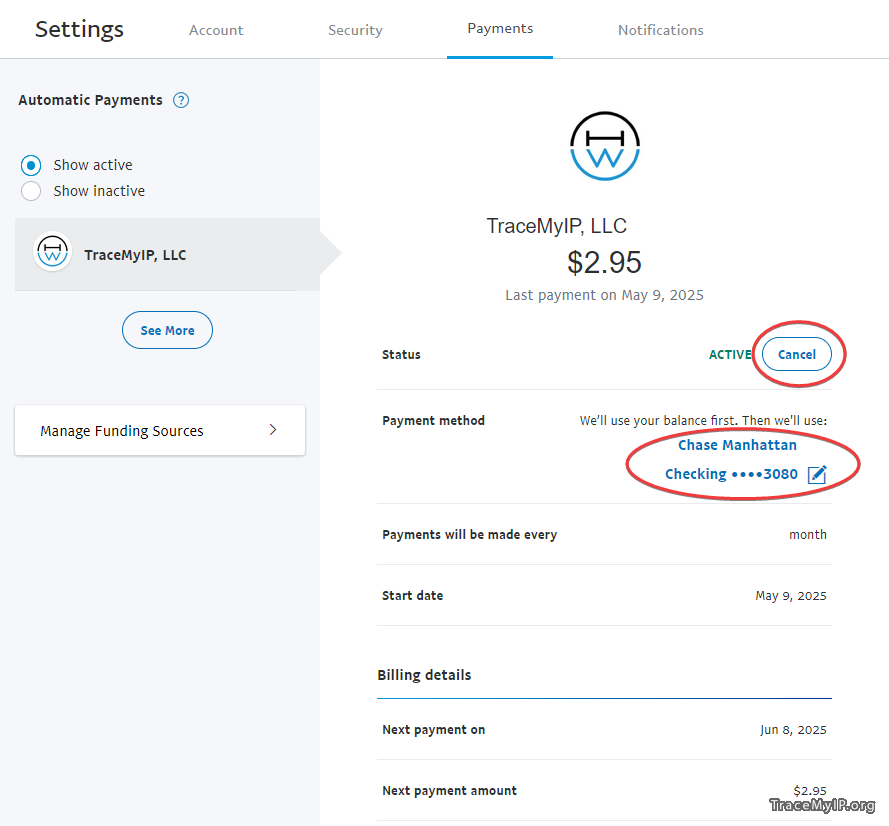Viewport: 889px width, 826px height.
Task: Open the Payments tab
Action: 500,28
